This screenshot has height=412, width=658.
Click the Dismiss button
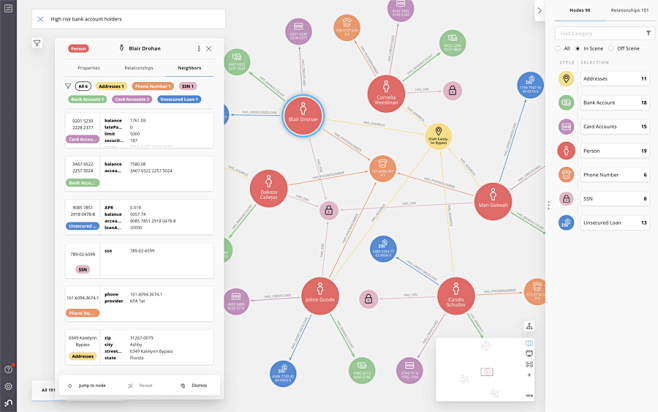tap(194, 386)
